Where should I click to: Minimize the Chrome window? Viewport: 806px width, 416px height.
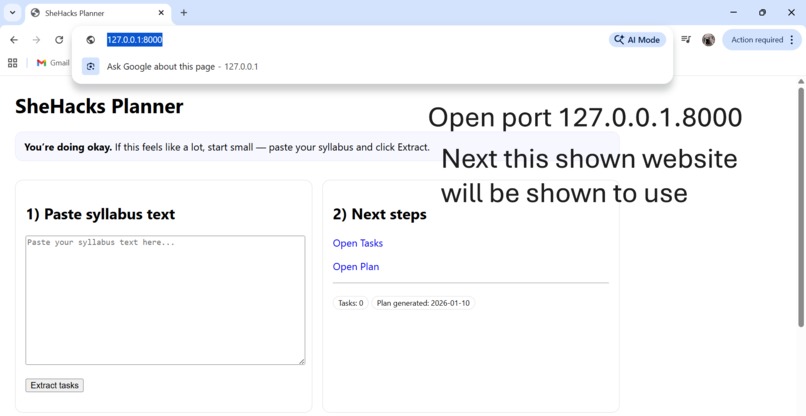[x=734, y=12]
